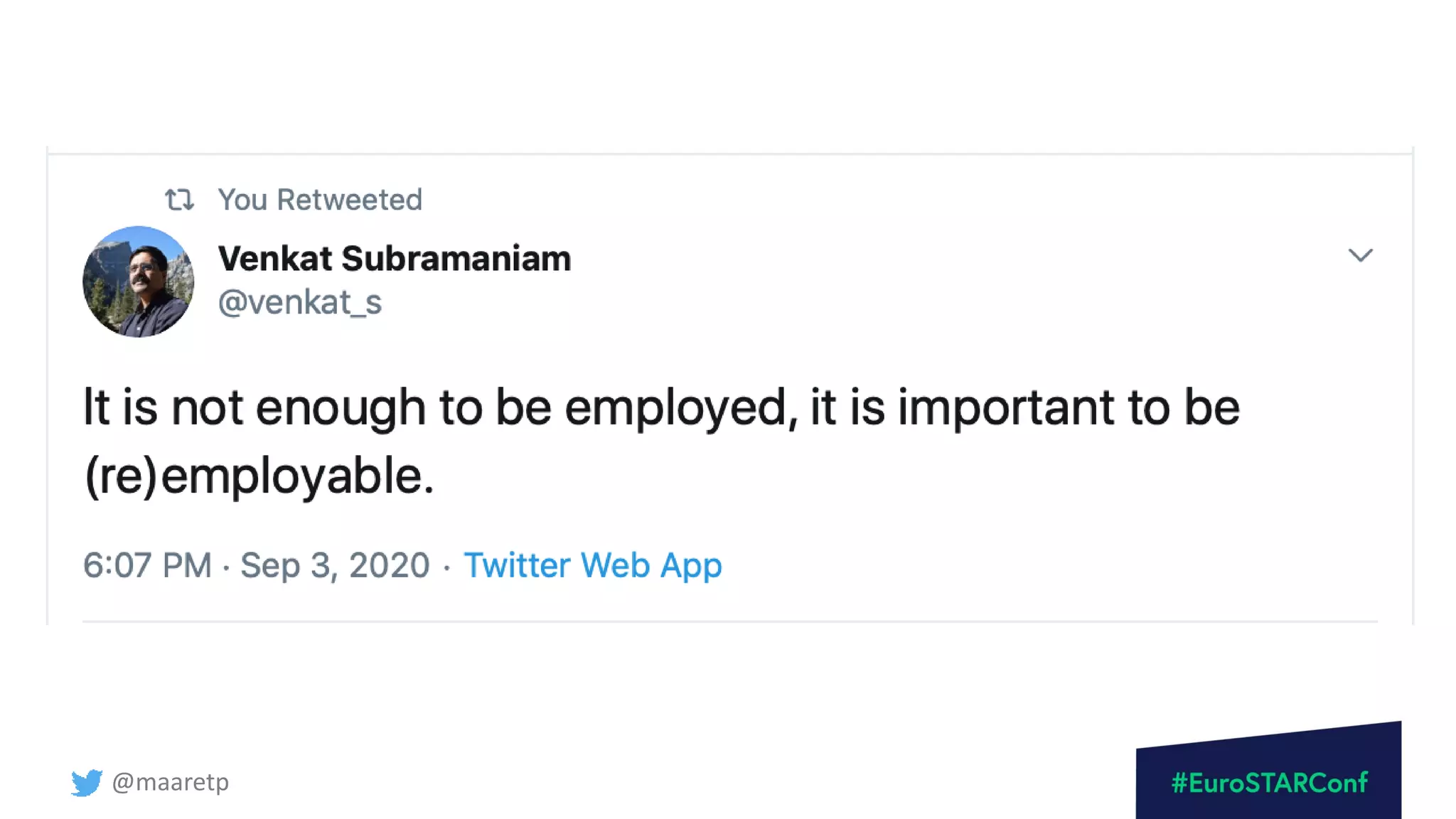1456x819 pixels.
Task: Expand the tweet options chevron
Action: pos(1360,255)
